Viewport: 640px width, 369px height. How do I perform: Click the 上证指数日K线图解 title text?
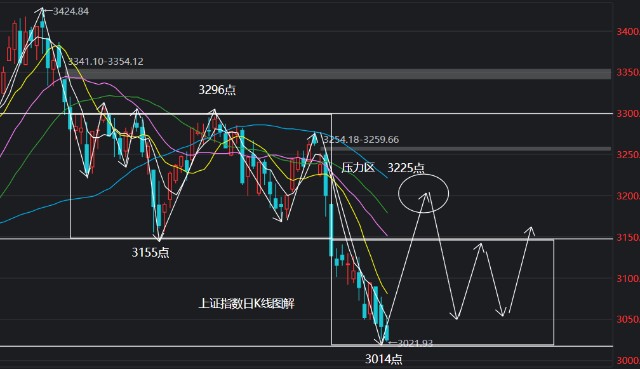[246, 304]
